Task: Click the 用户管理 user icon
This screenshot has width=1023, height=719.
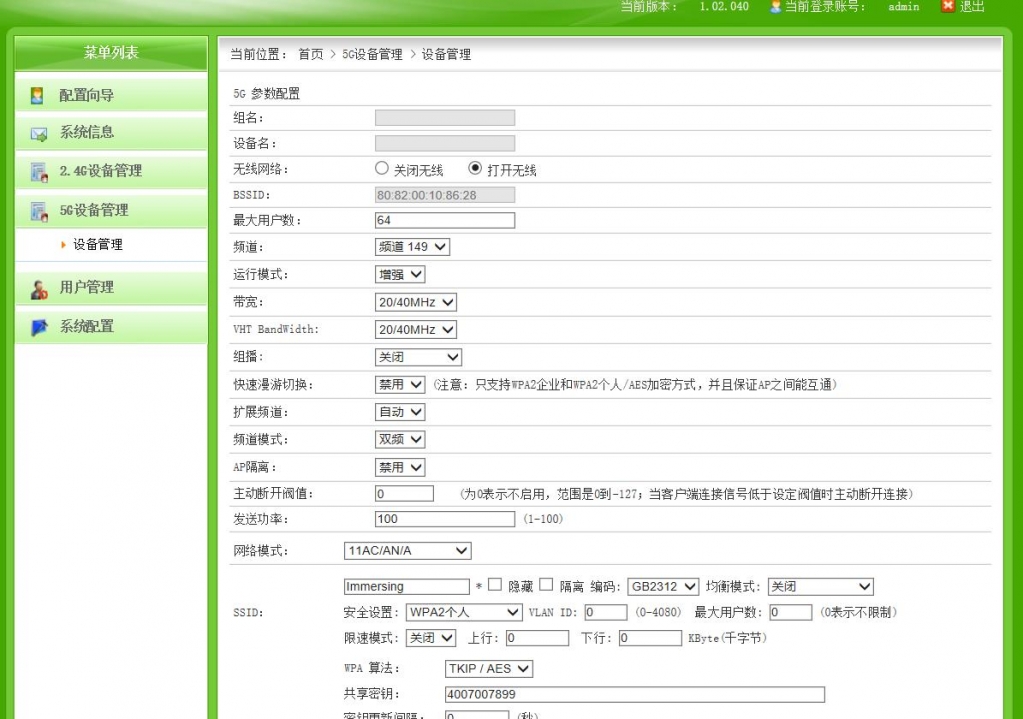Action: 39,288
